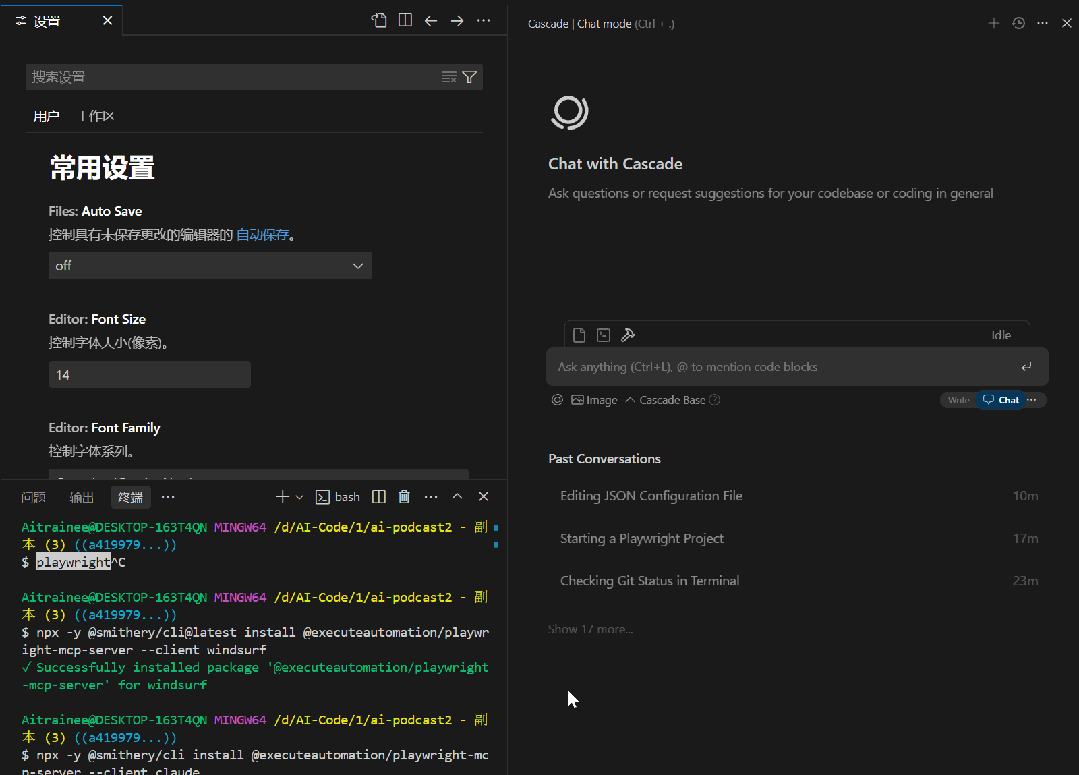The width and height of the screenshot is (1079, 775).
Task: Click the Cascade logo icon
Action: (x=570, y=112)
